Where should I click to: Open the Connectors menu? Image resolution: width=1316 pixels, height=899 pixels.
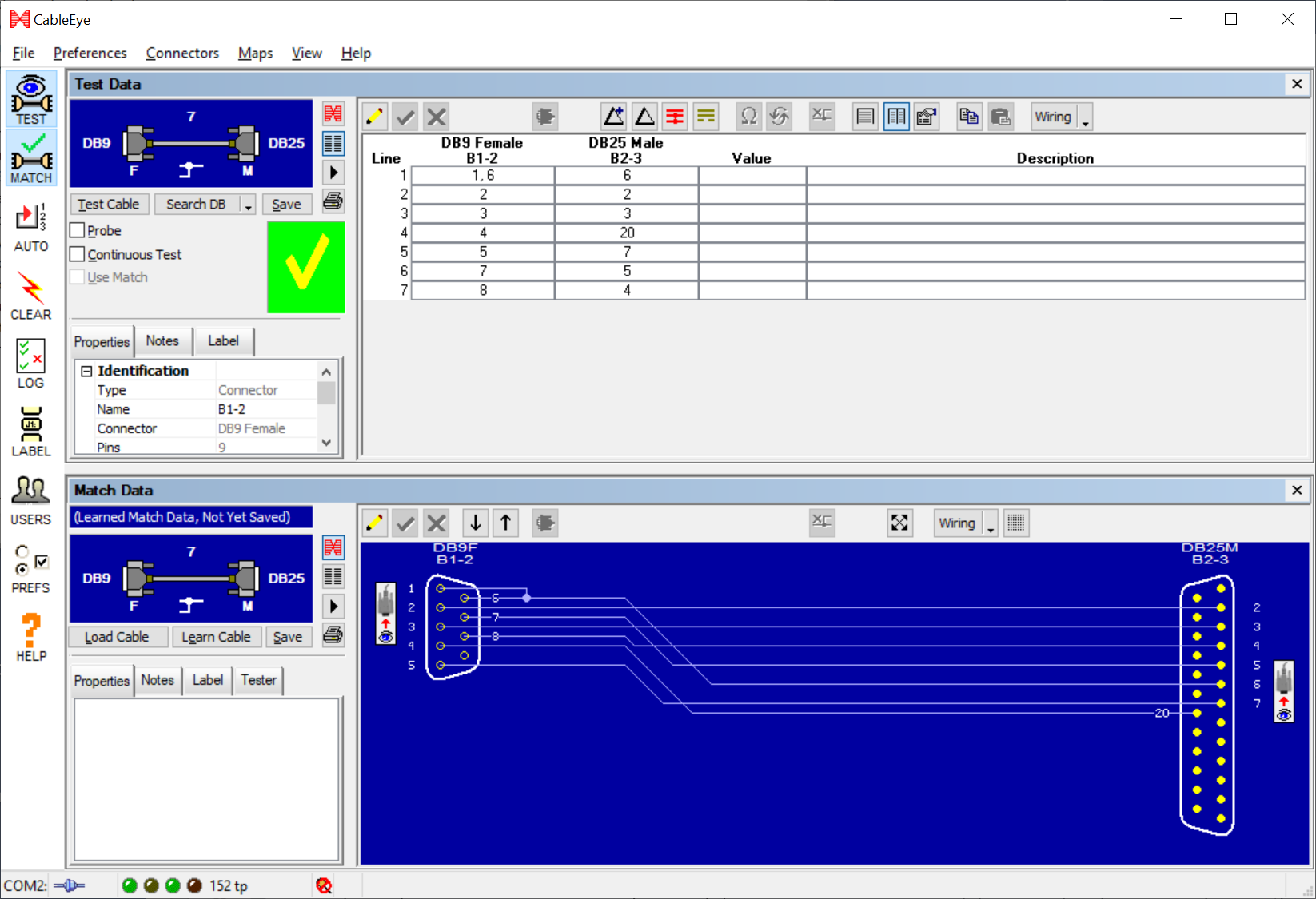(182, 54)
